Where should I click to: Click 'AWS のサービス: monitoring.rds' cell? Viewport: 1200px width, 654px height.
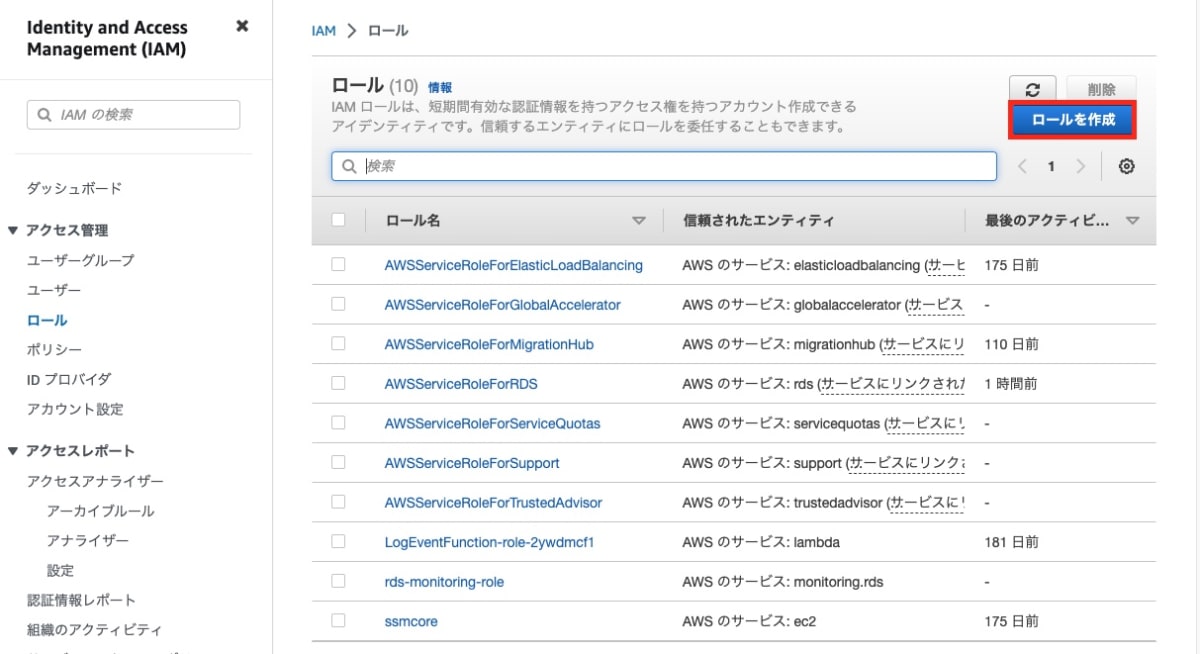click(x=783, y=581)
